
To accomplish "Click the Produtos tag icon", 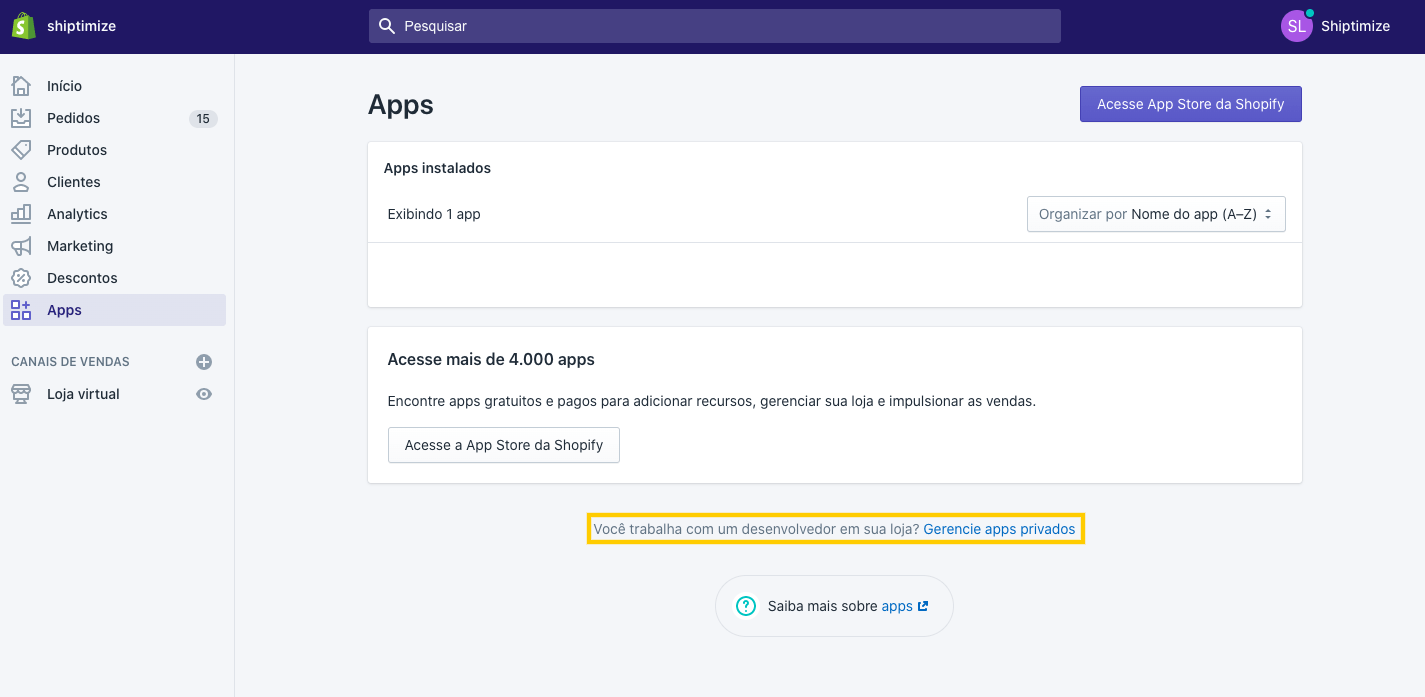I will pos(21,150).
